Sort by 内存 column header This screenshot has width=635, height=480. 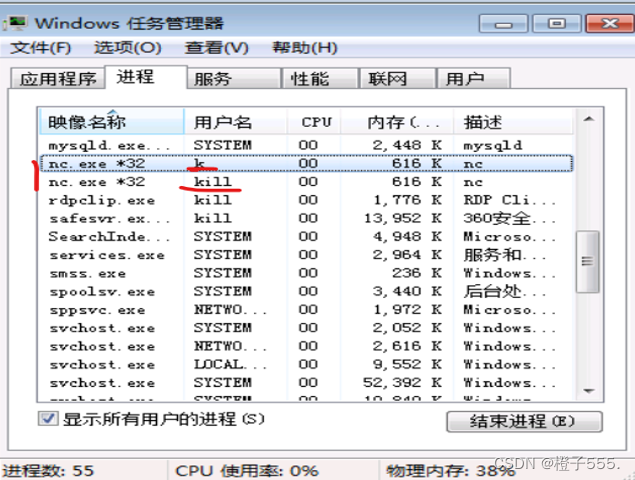point(396,122)
